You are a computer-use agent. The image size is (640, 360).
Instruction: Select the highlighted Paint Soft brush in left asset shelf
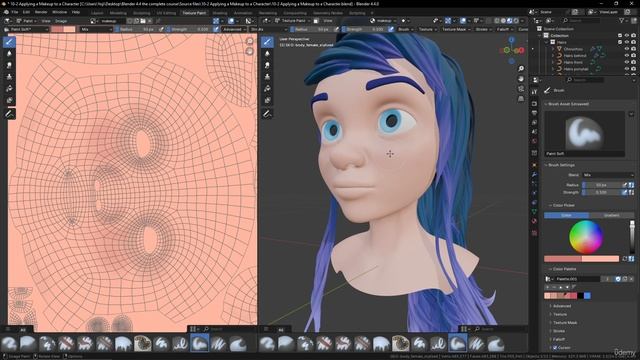[199, 343]
